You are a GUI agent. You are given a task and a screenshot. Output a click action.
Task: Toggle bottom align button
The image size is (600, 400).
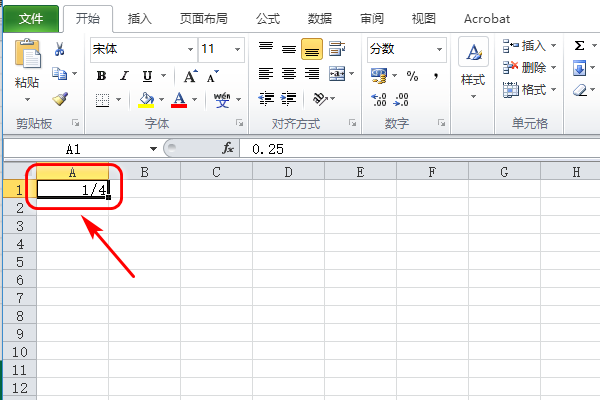[312, 49]
